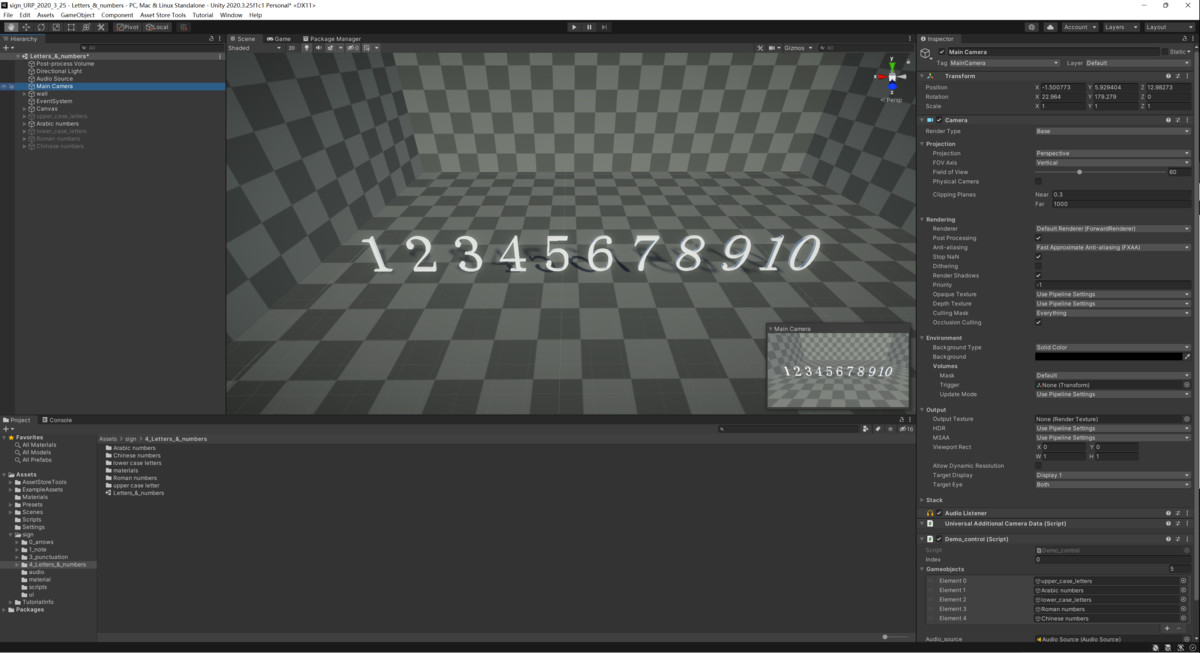Click the Background color eyedropper icon
The width and height of the screenshot is (1200, 653).
pos(1187,357)
